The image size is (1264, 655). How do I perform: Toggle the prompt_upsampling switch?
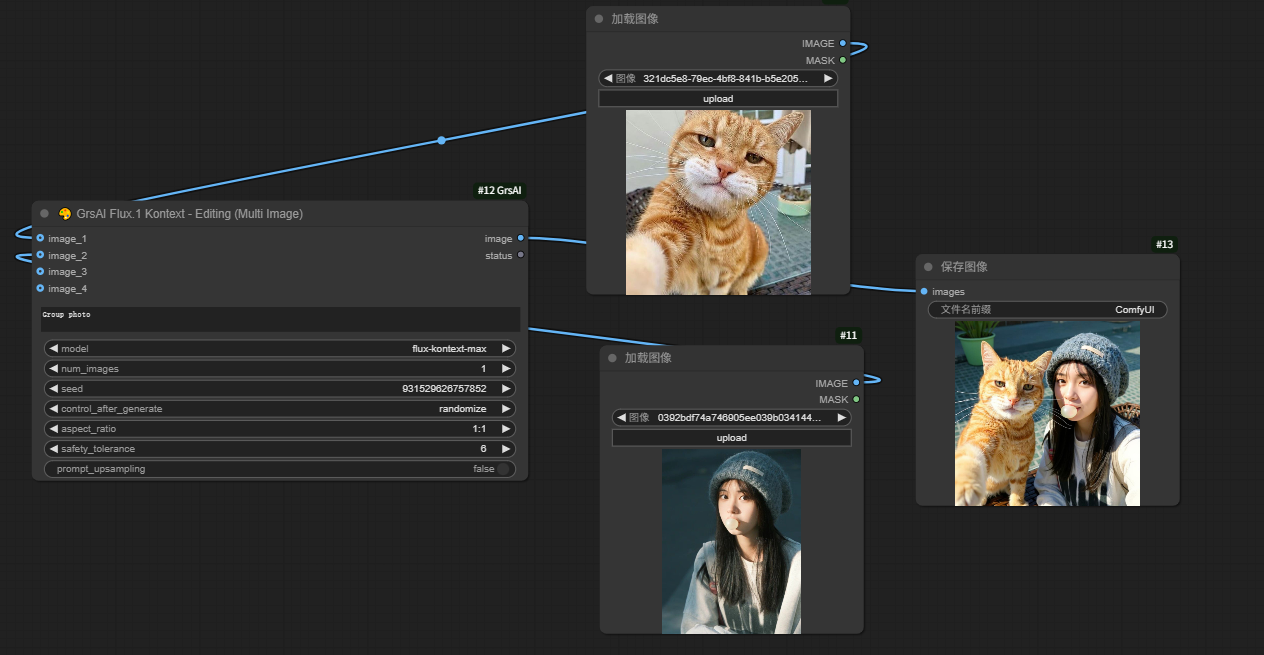coord(503,469)
